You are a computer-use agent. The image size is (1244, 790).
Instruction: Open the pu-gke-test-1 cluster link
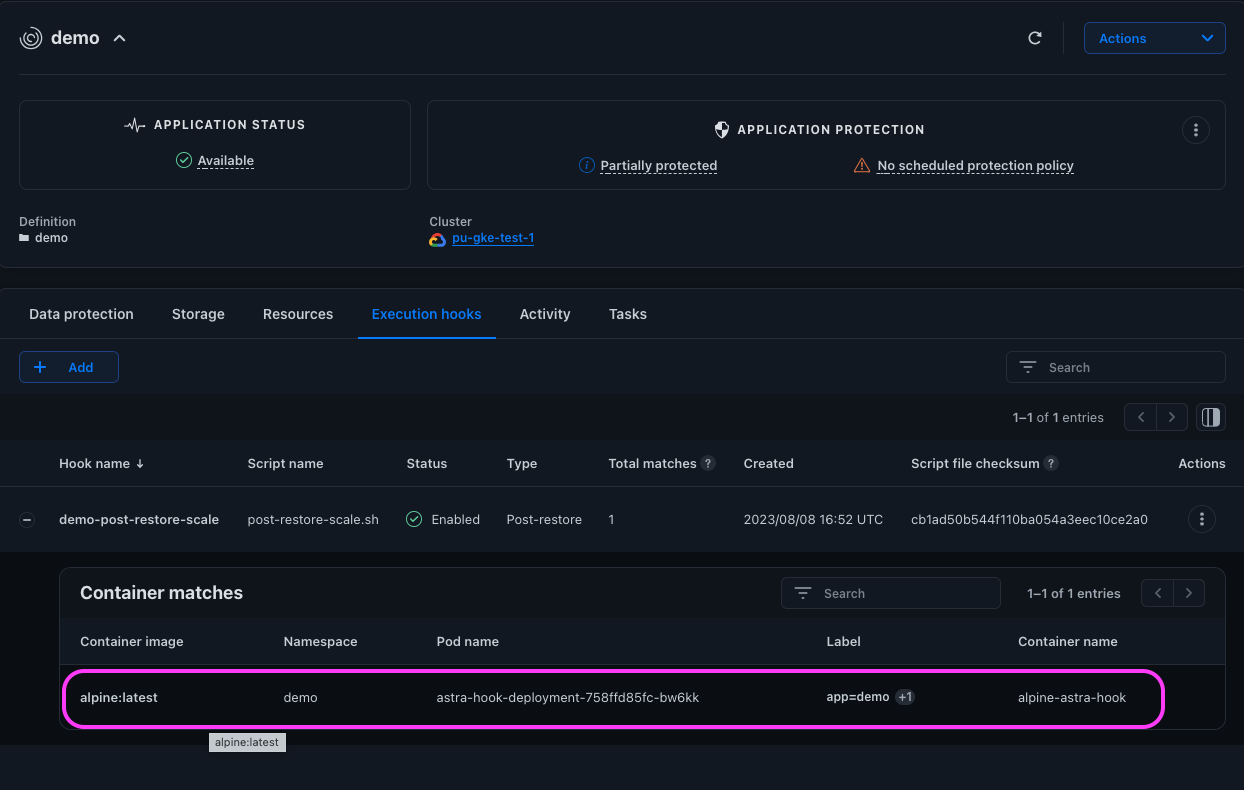[x=492, y=238]
